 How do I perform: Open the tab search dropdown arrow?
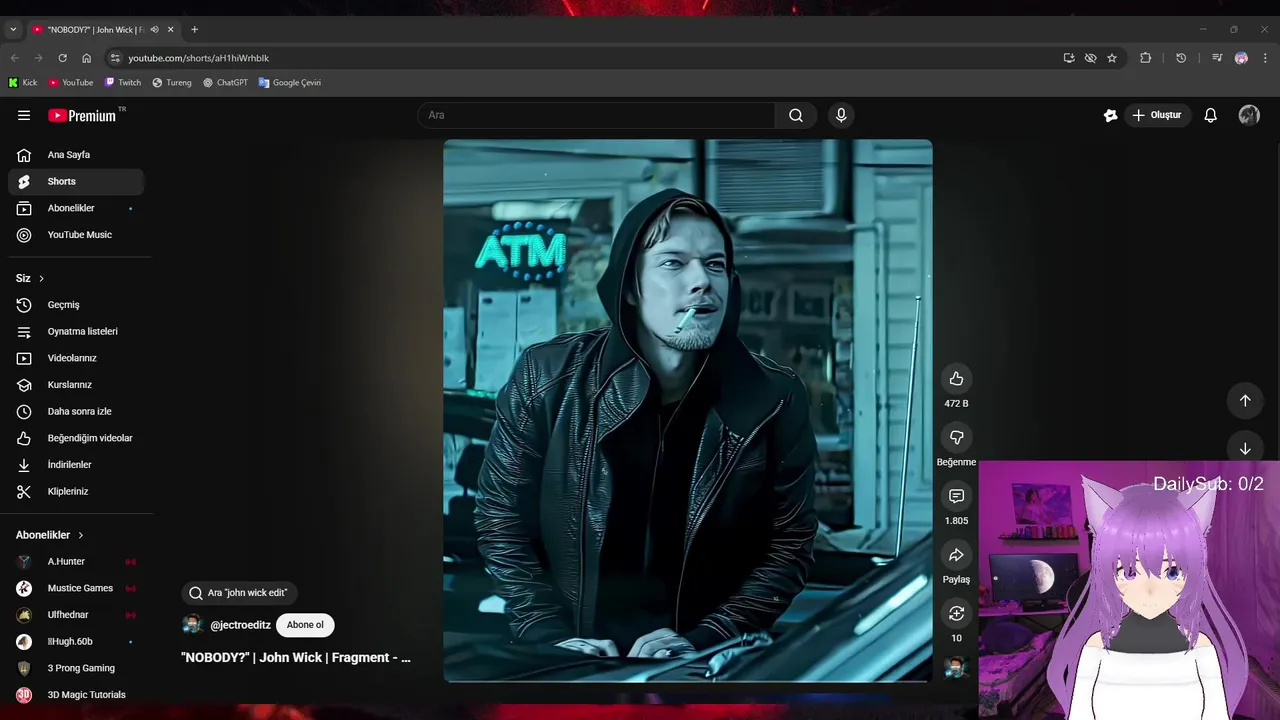click(x=13, y=30)
